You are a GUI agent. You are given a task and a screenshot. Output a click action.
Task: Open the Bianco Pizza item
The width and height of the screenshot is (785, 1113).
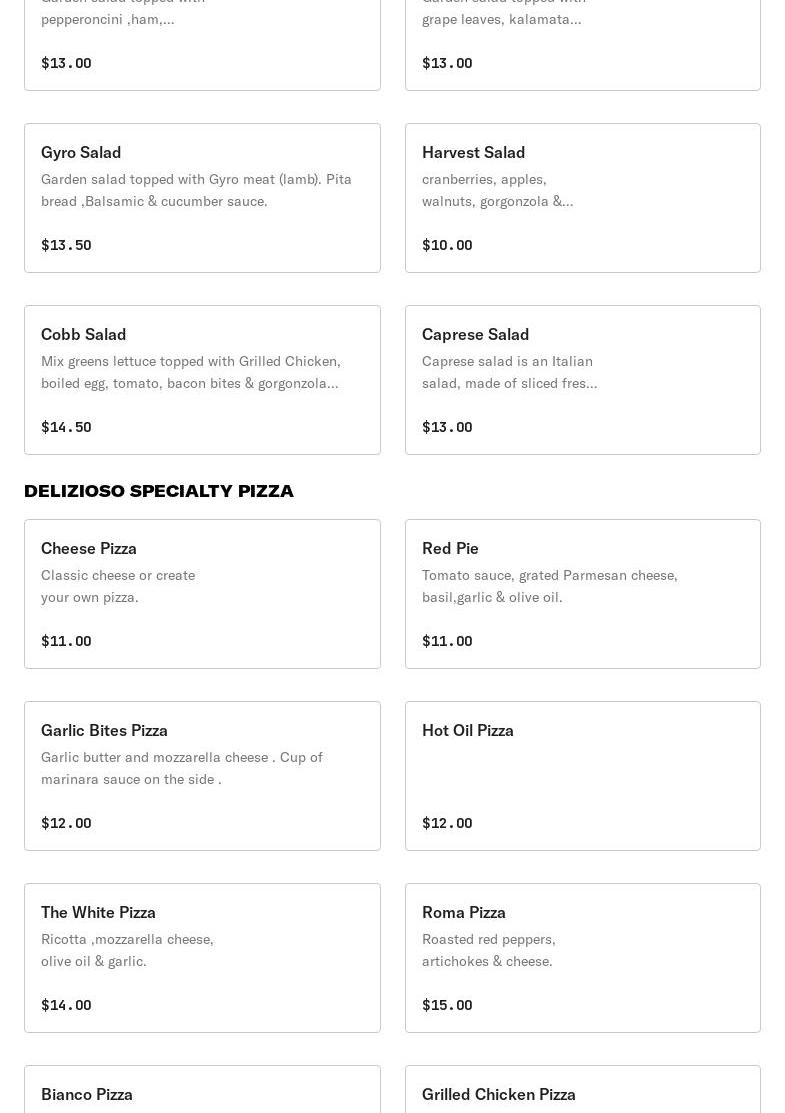87,1093
